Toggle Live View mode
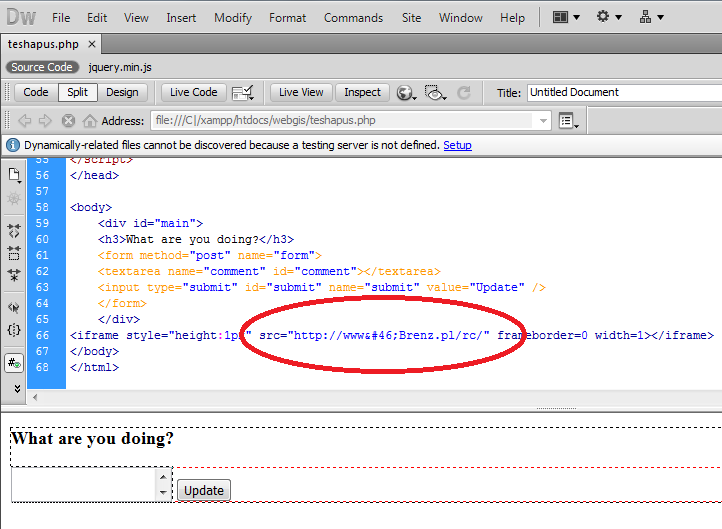The height and width of the screenshot is (529, 722). (301, 93)
